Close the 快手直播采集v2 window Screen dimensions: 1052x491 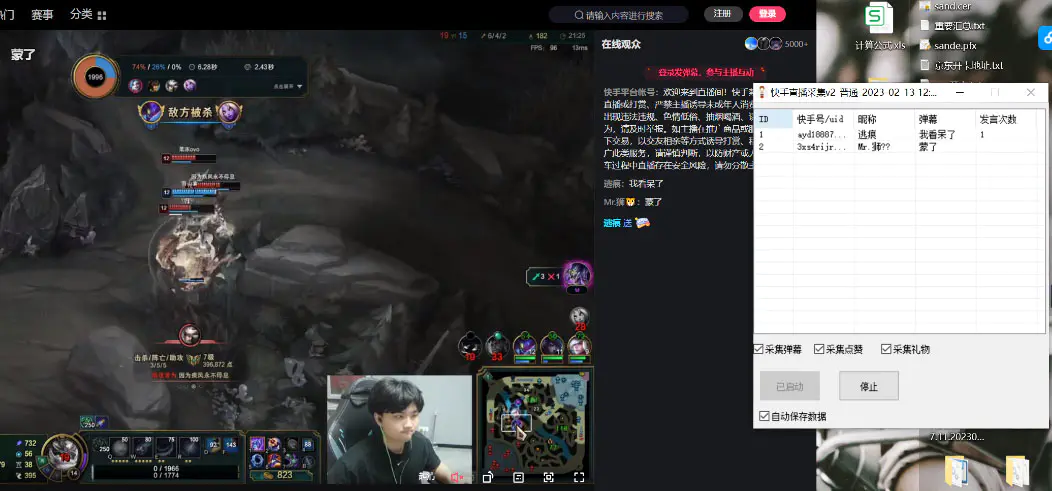click(1031, 92)
